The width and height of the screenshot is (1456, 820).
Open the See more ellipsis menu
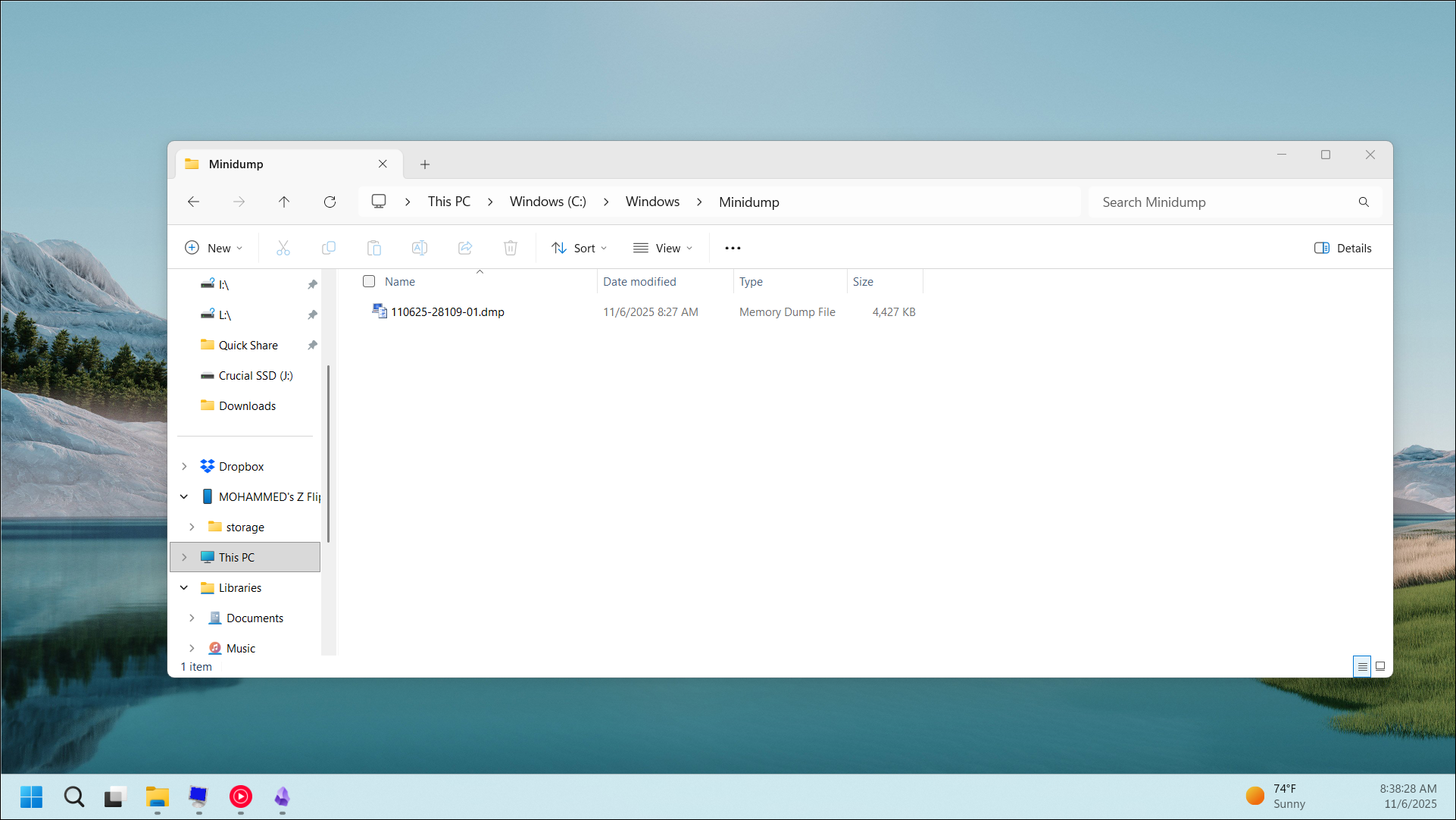(733, 248)
